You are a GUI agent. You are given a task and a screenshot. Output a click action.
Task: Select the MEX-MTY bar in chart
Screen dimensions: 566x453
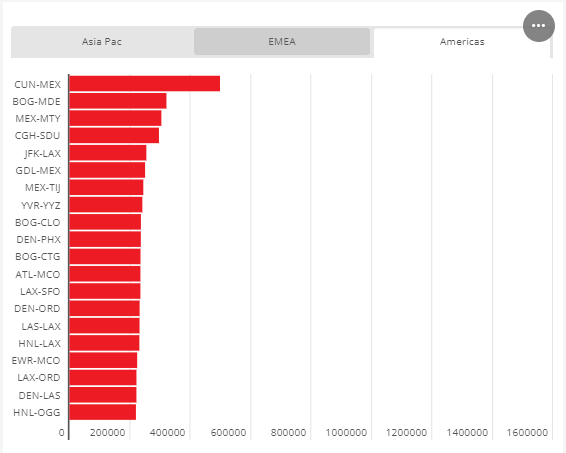(x=116, y=118)
